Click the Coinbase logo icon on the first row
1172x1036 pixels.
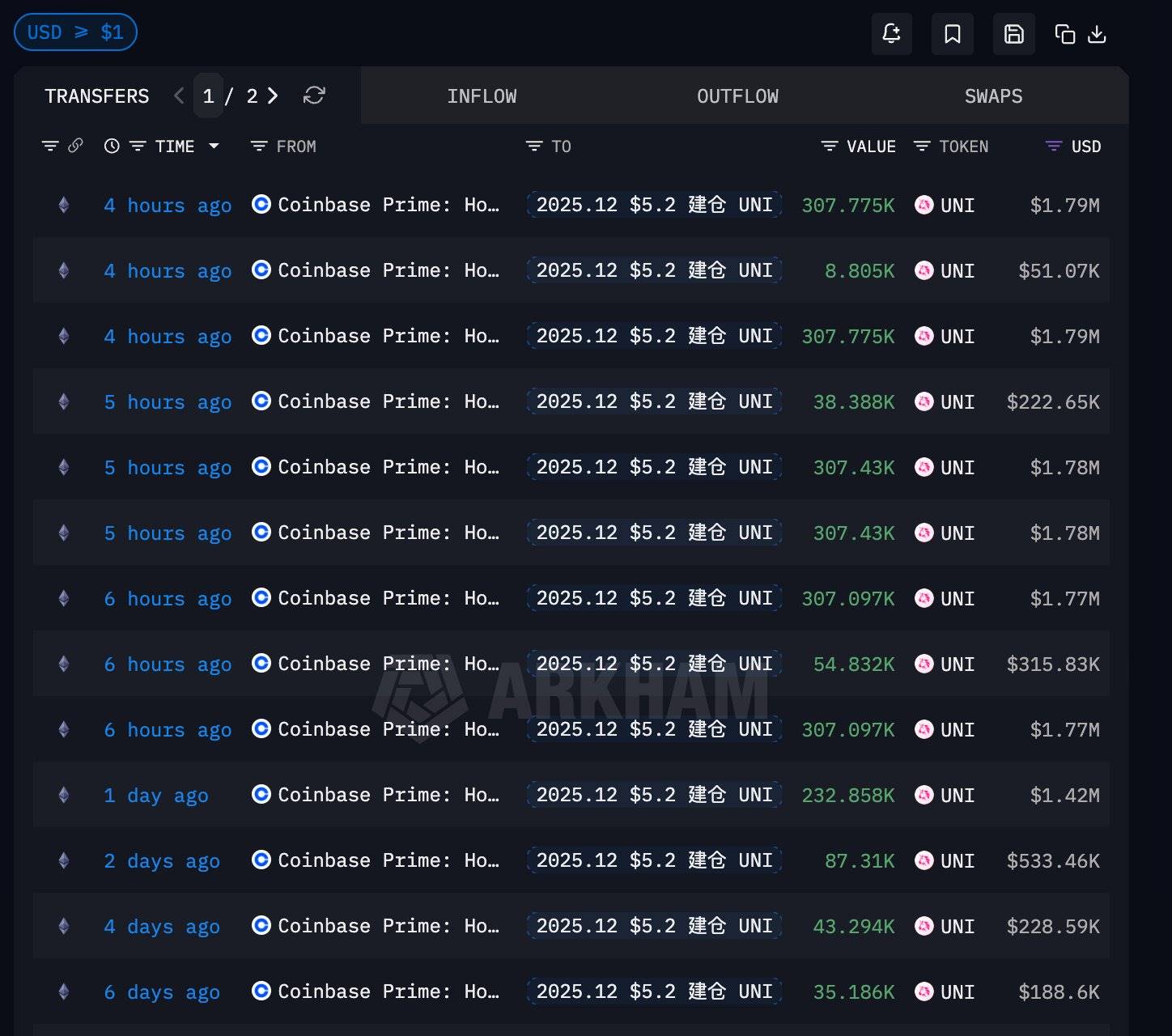(x=261, y=205)
